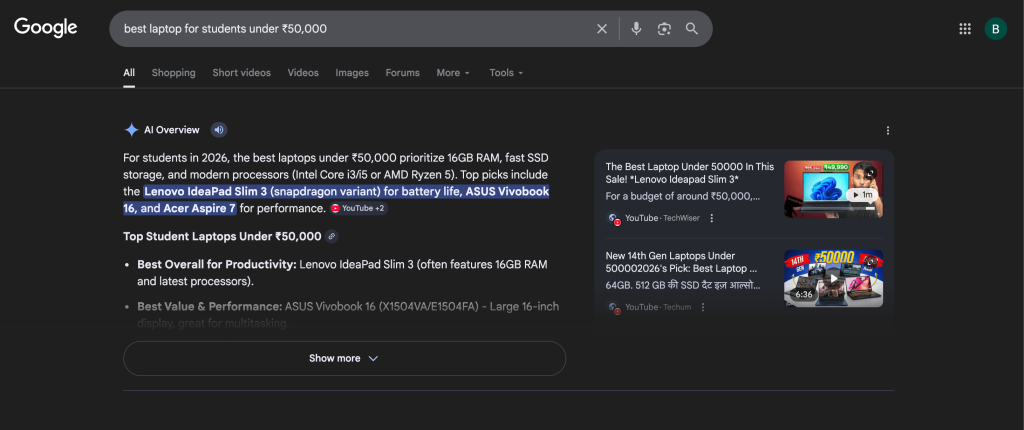Open three-dot menu on TechWiser video
Viewport: 1024px width, 430px height.
pyautogui.click(x=712, y=218)
